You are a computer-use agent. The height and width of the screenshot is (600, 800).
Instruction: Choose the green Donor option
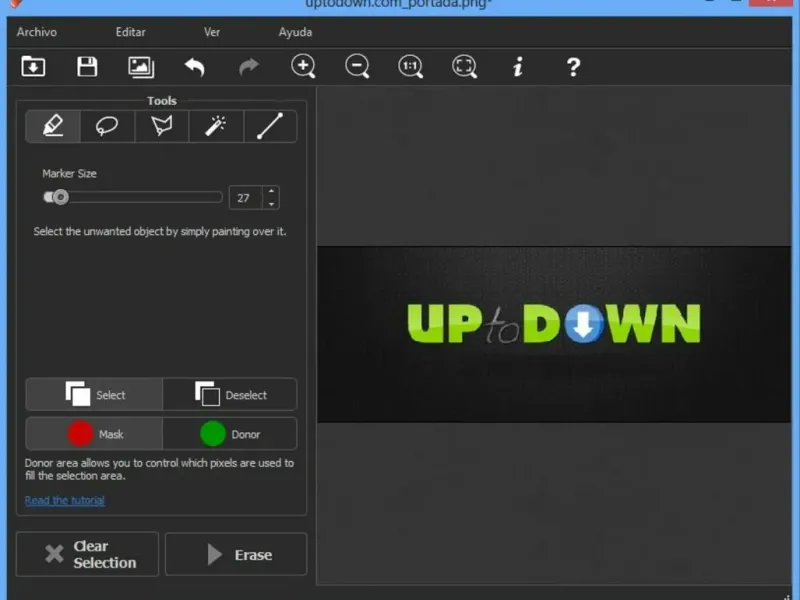click(230, 434)
